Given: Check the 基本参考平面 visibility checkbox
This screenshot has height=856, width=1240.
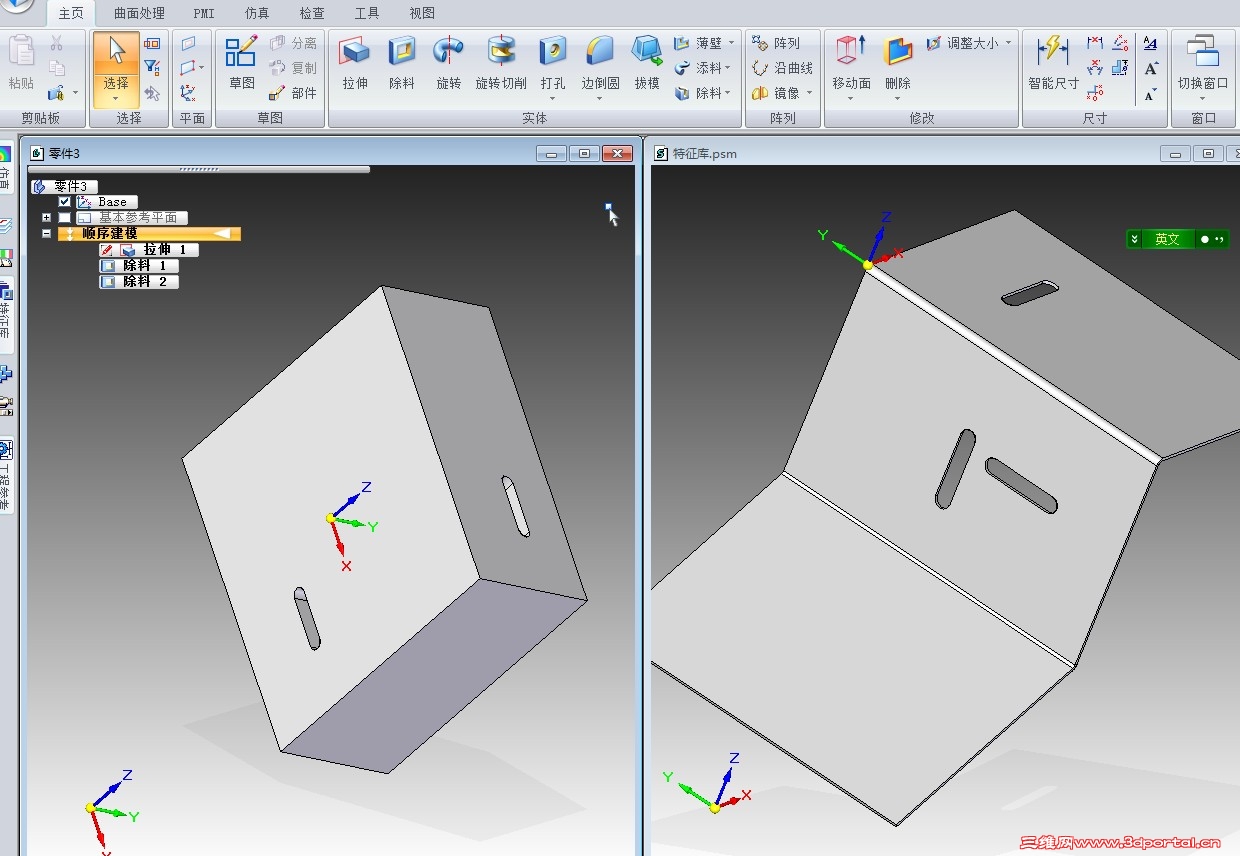Looking at the screenshot, I should click(x=65, y=218).
